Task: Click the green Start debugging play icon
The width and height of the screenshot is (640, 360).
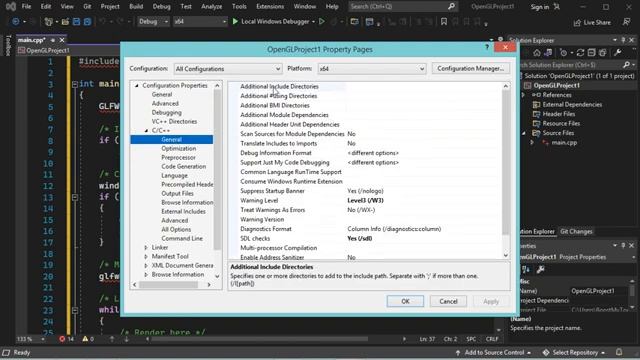Action: pyautogui.click(x=235, y=21)
